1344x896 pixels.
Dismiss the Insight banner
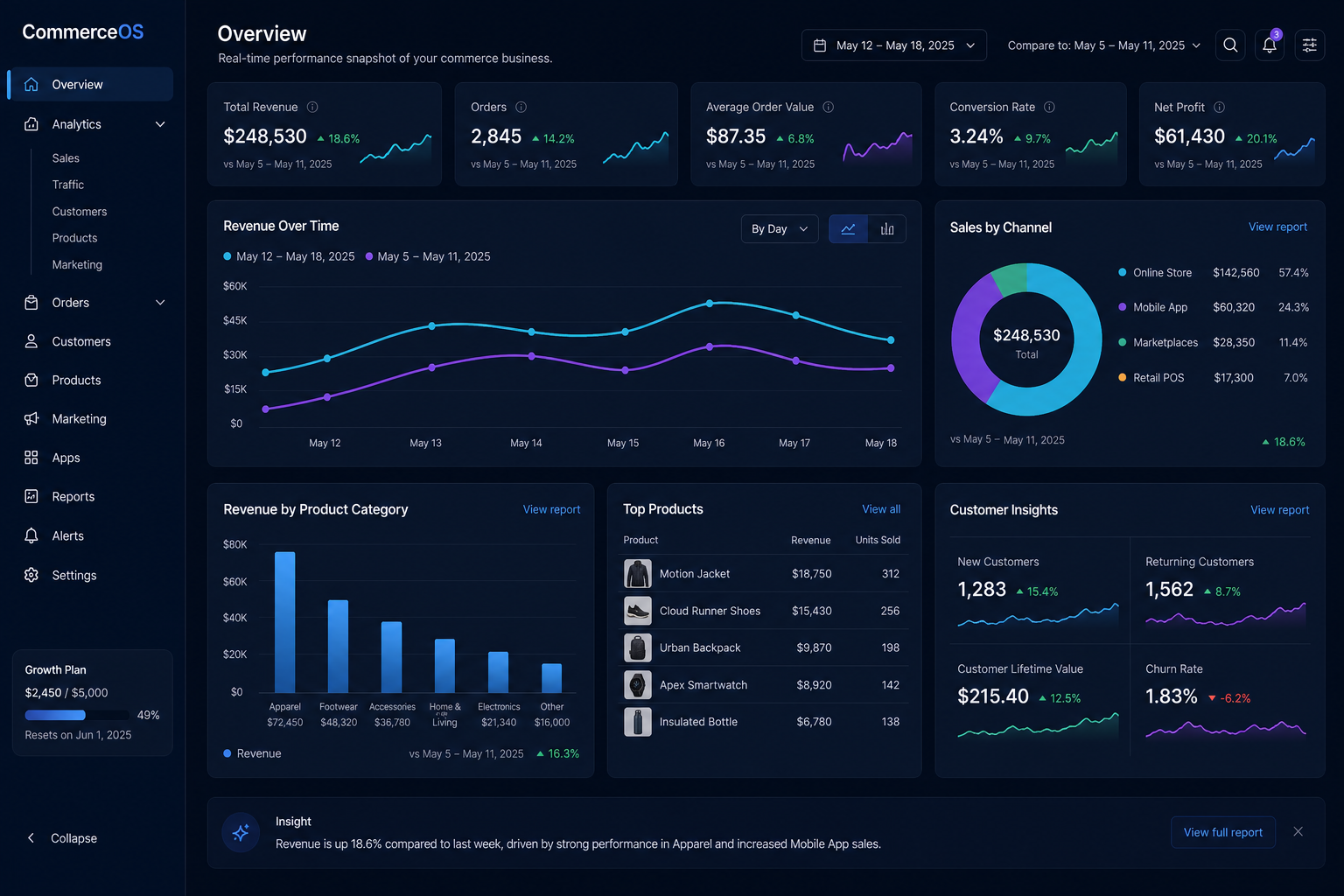point(1298,831)
